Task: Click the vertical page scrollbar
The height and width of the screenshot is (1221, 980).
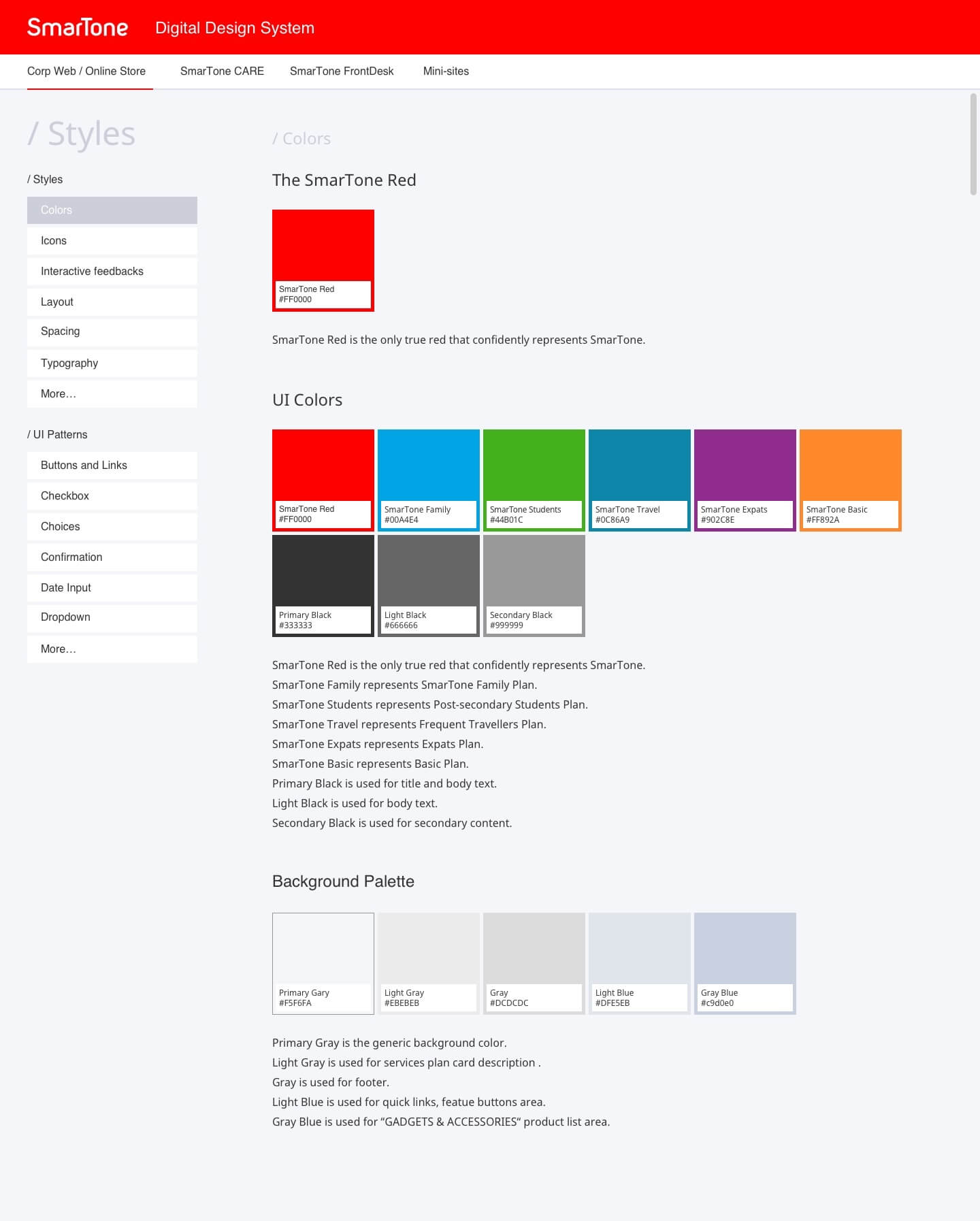Action: (x=973, y=144)
